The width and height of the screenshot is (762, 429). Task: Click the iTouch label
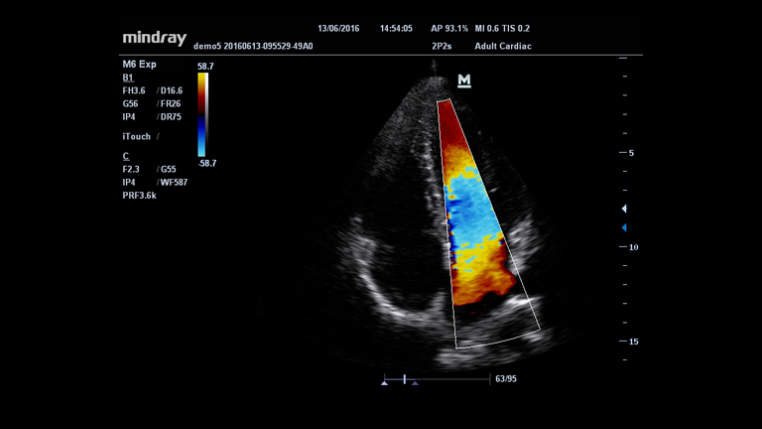pos(136,136)
